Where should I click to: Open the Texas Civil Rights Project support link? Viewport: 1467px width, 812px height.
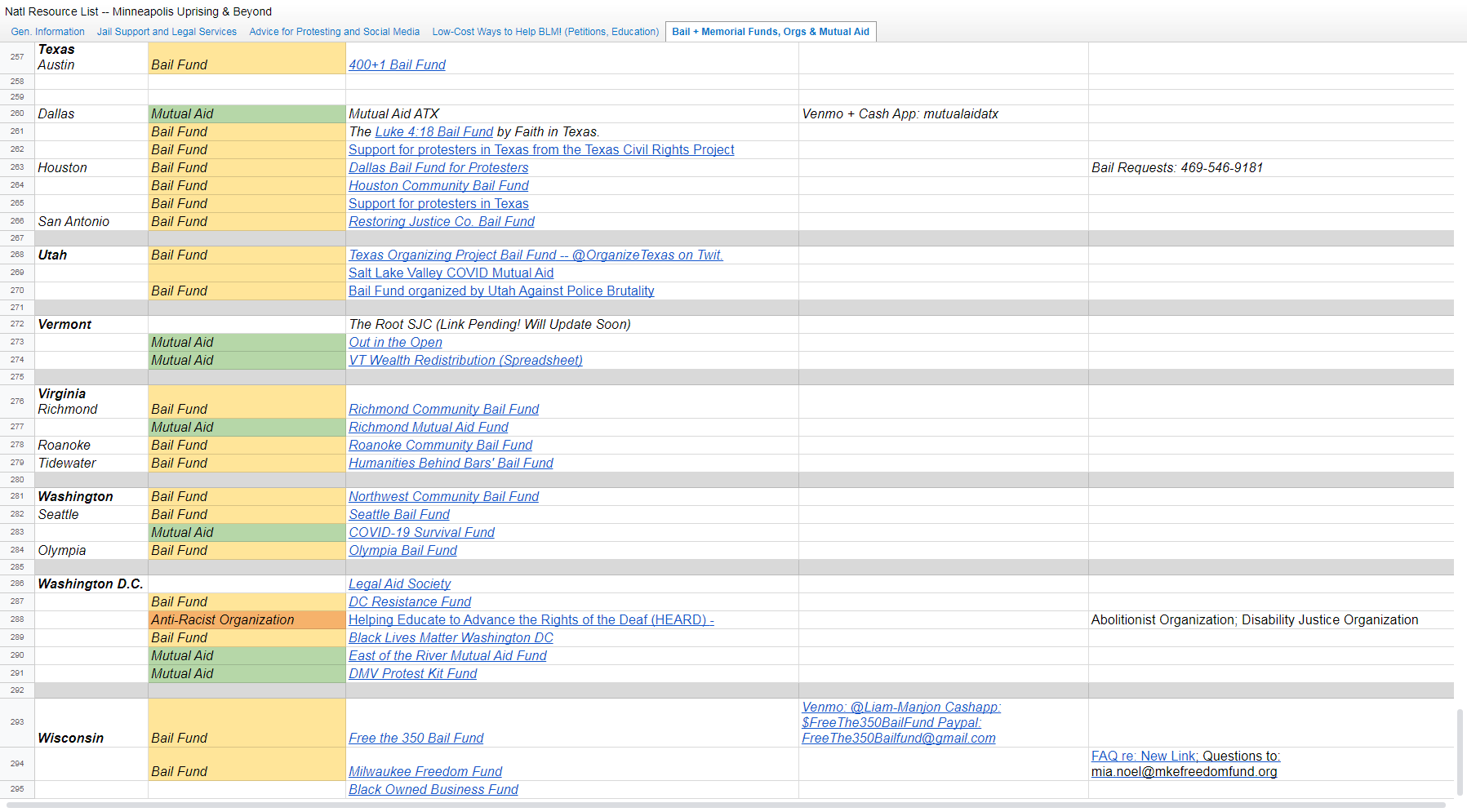pyautogui.click(x=541, y=150)
